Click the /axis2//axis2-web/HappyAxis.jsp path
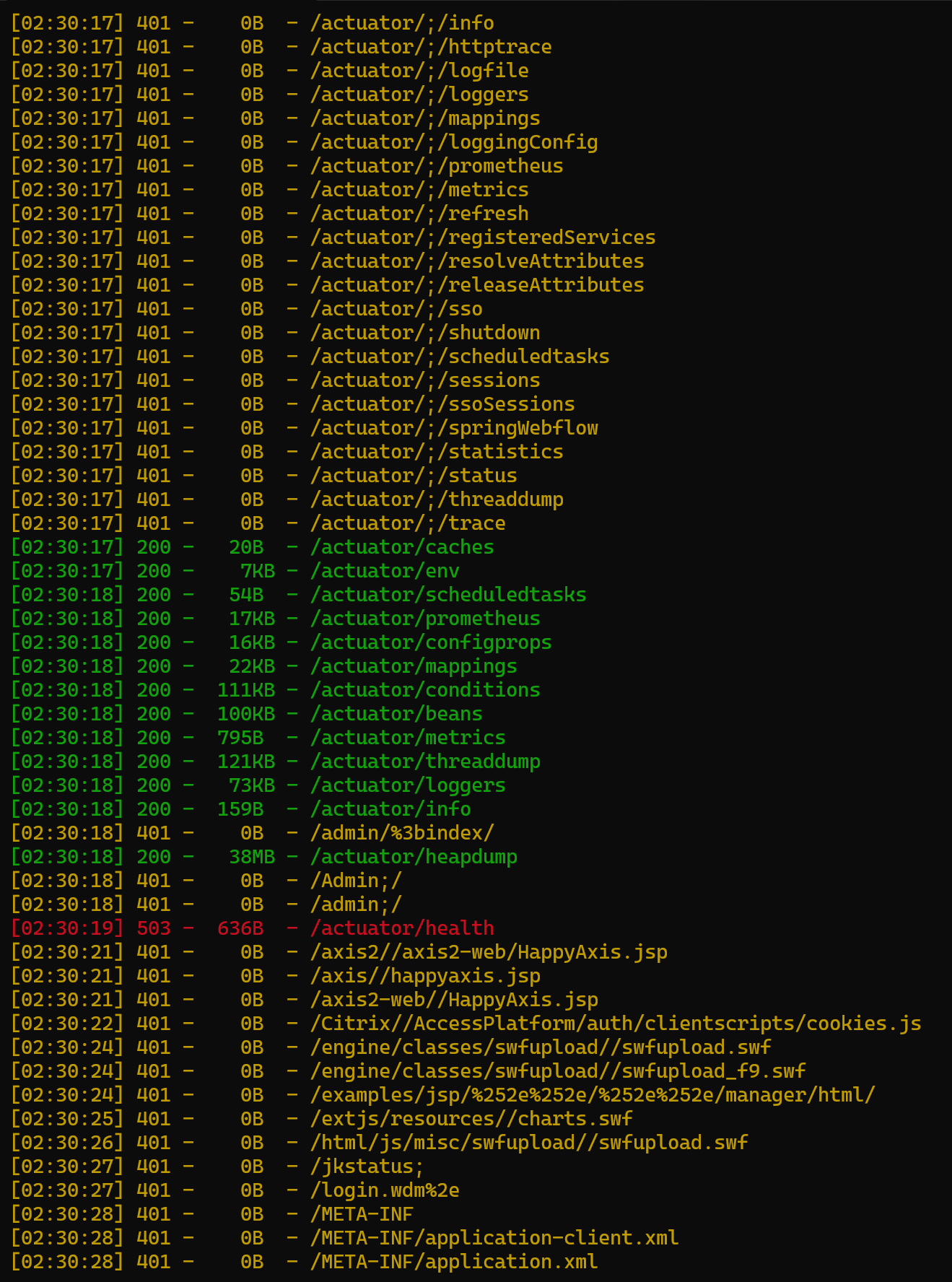 [489, 952]
